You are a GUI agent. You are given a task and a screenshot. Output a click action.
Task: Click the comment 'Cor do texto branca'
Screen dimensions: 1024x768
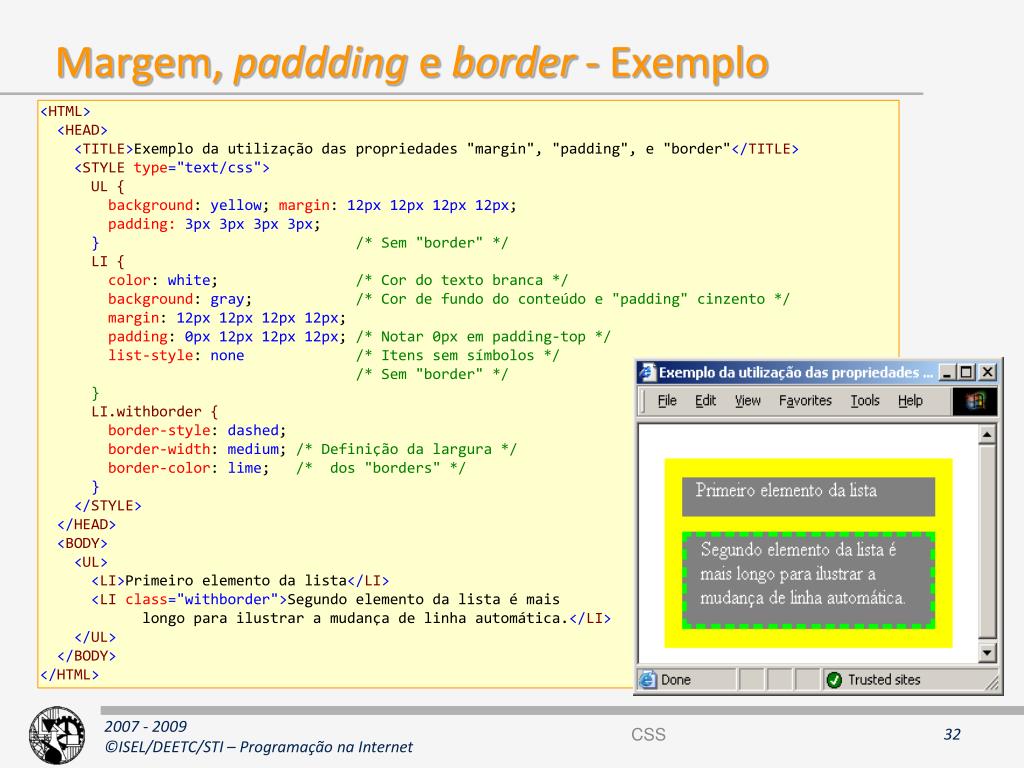[462, 280]
